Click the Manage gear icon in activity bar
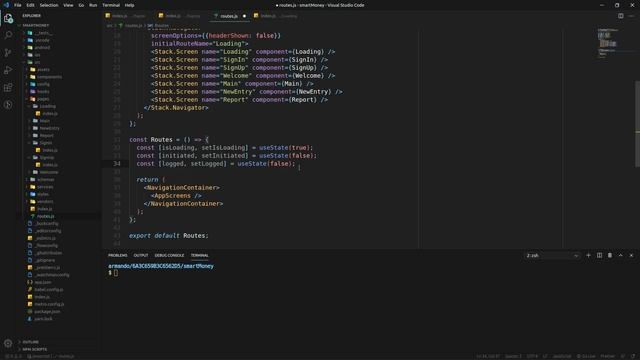640x360 pixels. 8,343
